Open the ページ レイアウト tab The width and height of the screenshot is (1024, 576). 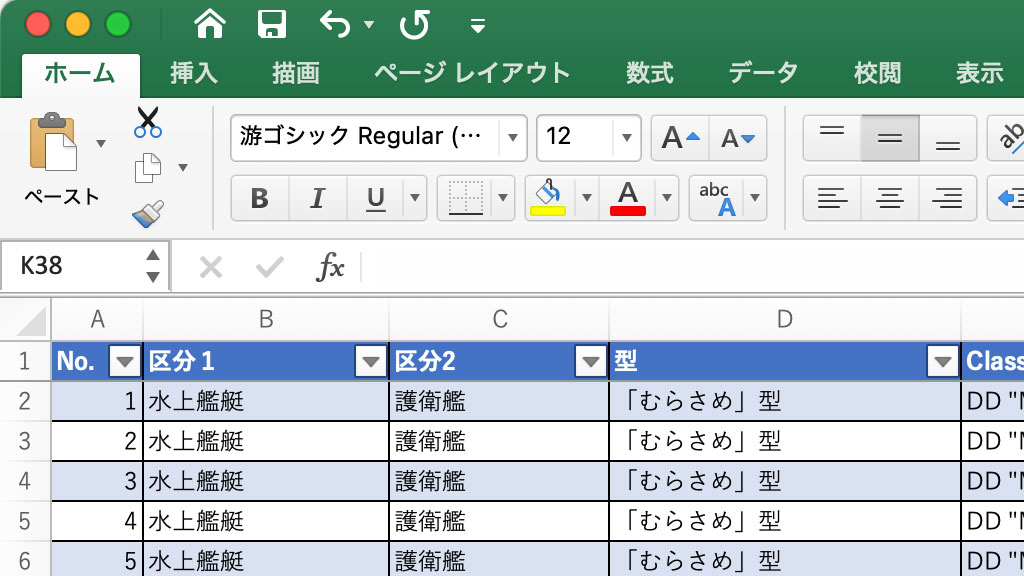pyautogui.click(x=472, y=73)
